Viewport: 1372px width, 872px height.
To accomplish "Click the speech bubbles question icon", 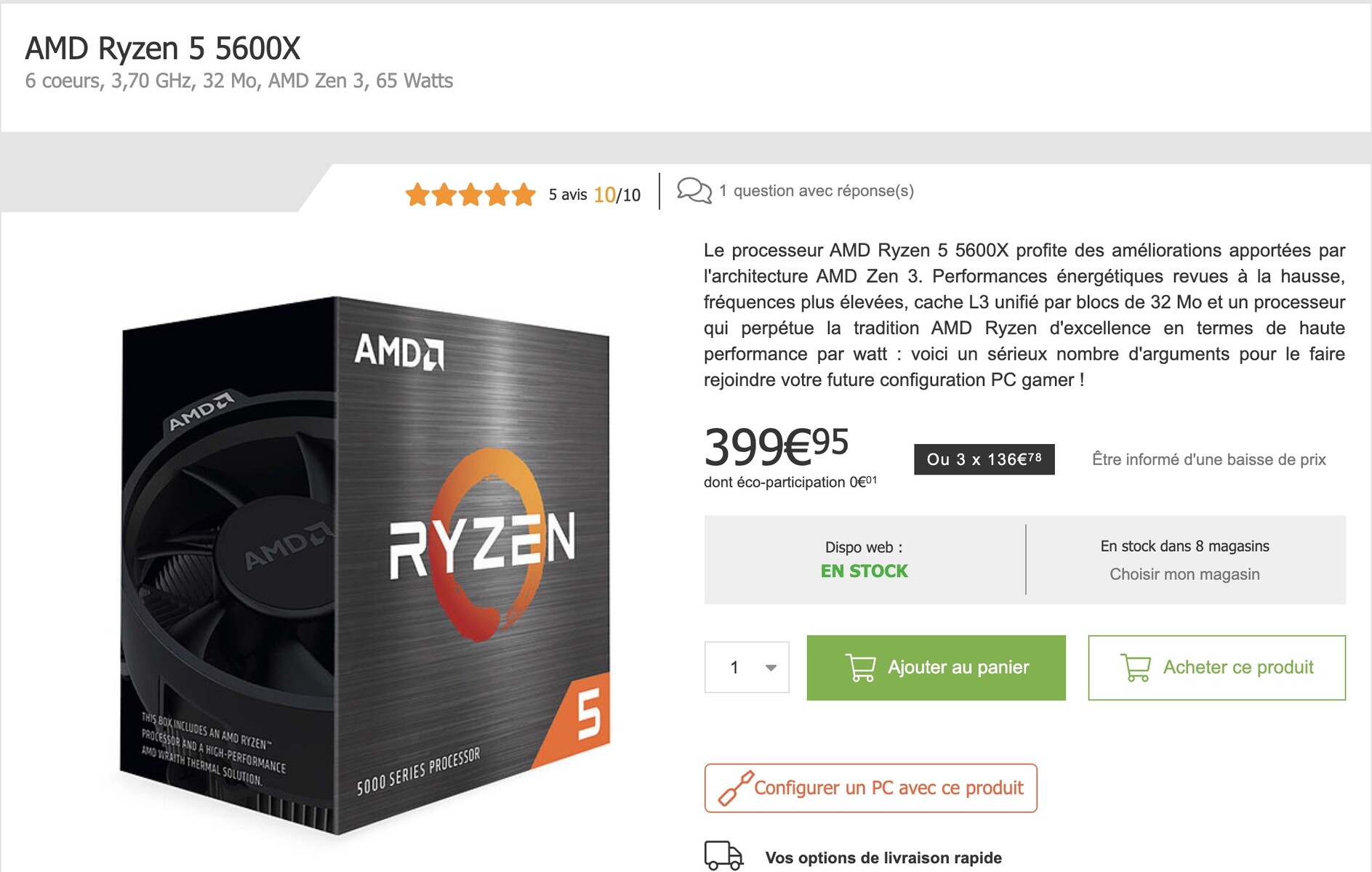I will click(x=694, y=190).
